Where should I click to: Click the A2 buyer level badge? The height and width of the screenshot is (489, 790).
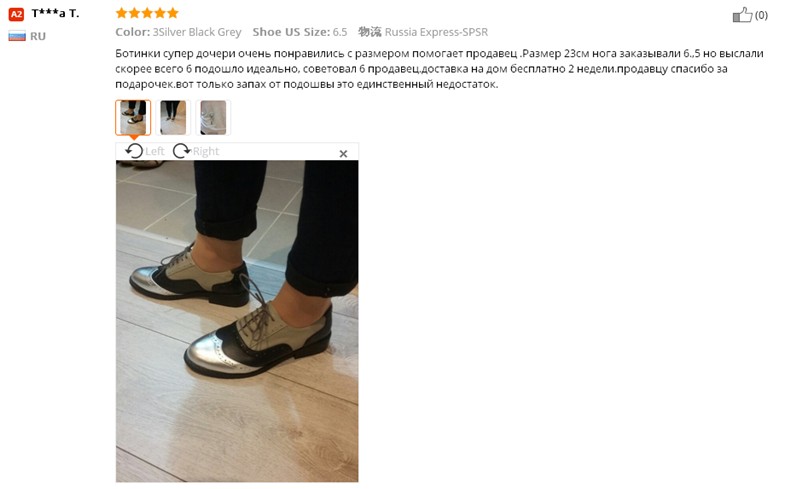pyautogui.click(x=16, y=14)
